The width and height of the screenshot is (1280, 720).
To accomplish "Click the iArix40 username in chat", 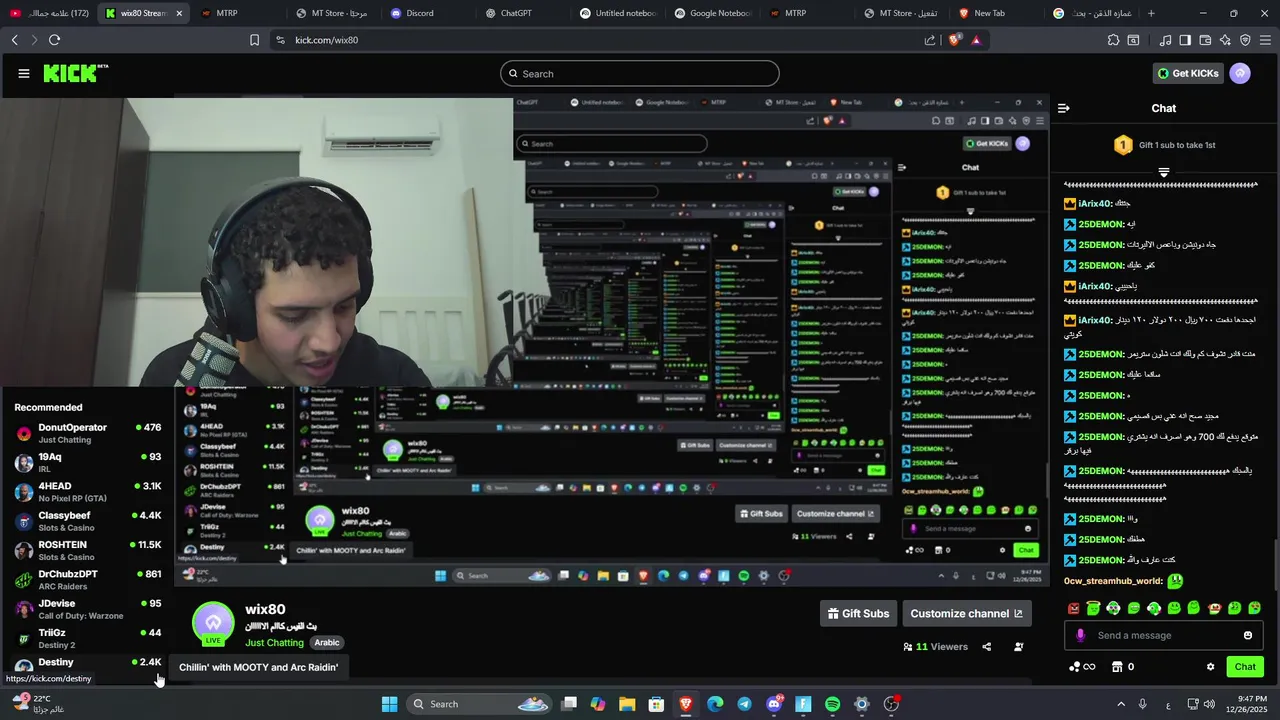I will pos(1095,204).
